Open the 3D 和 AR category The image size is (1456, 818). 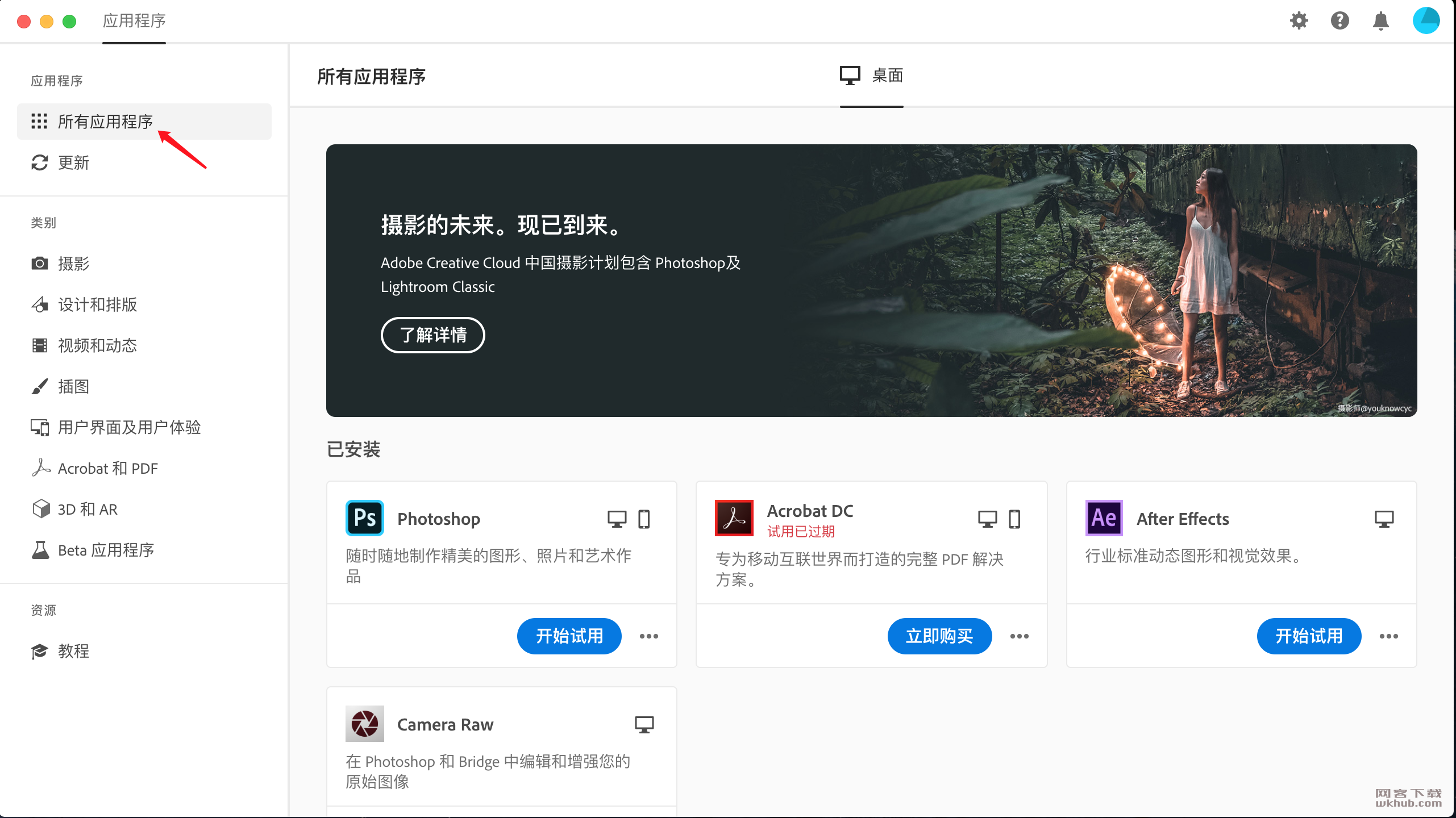(144, 509)
